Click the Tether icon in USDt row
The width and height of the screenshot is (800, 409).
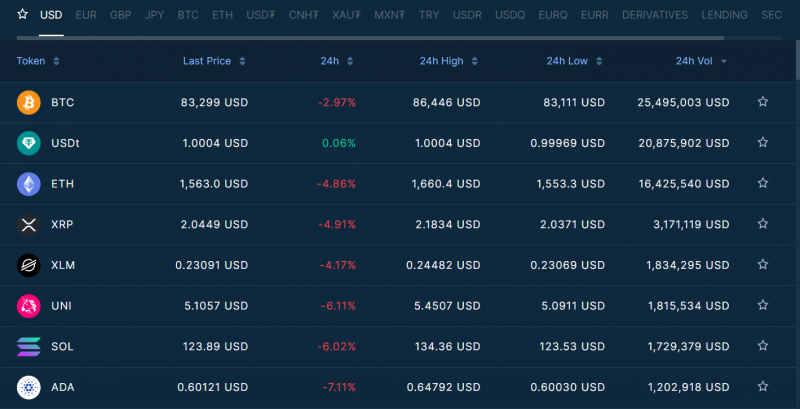point(29,143)
